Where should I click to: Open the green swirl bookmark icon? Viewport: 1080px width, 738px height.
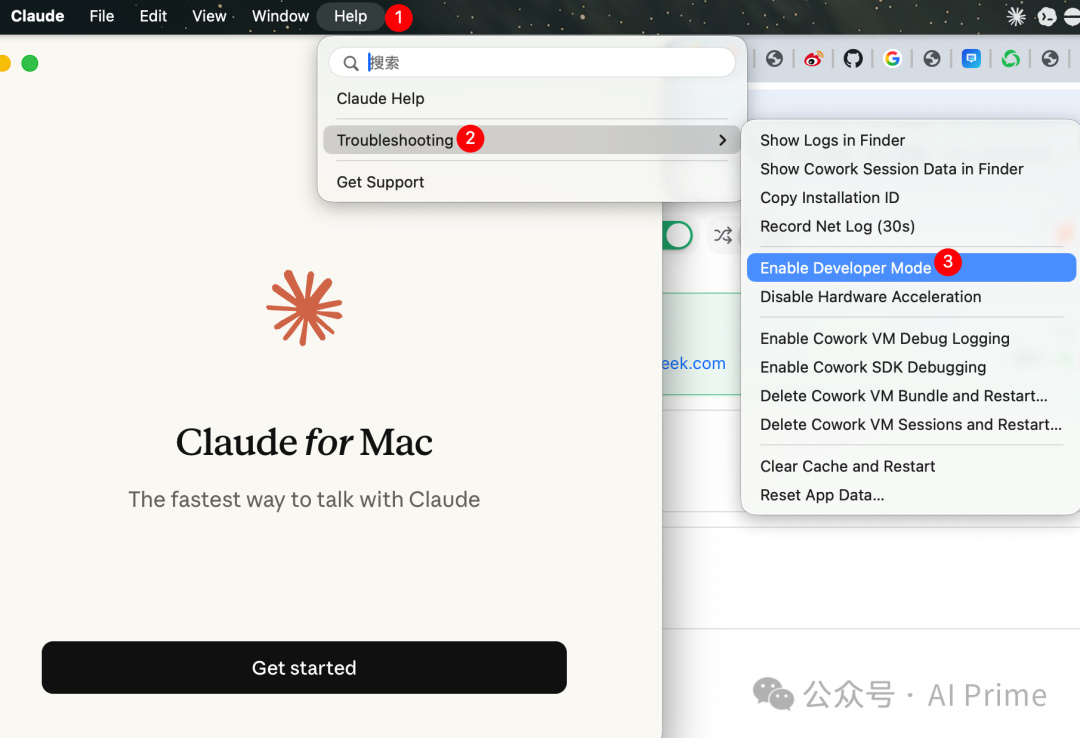(x=1010, y=59)
